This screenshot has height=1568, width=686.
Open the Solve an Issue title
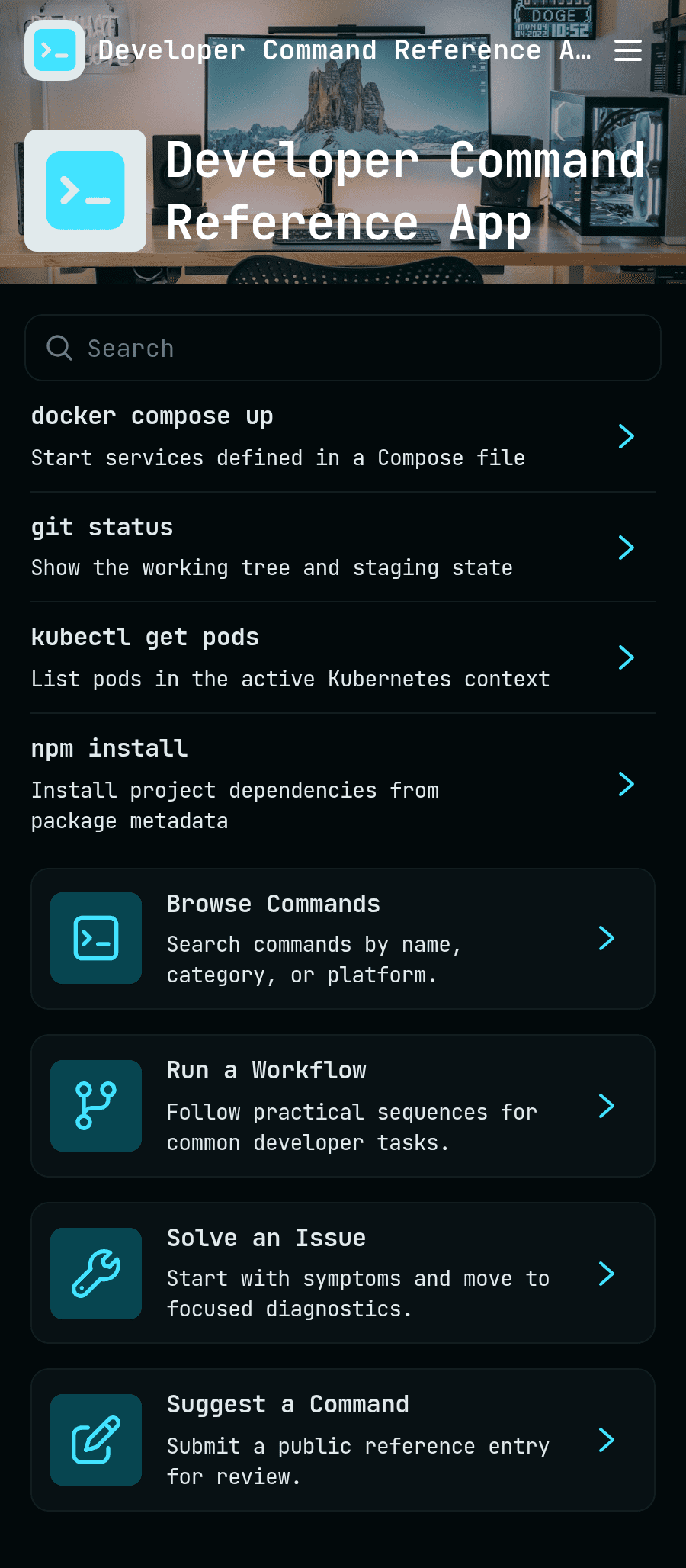click(267, 1238)
